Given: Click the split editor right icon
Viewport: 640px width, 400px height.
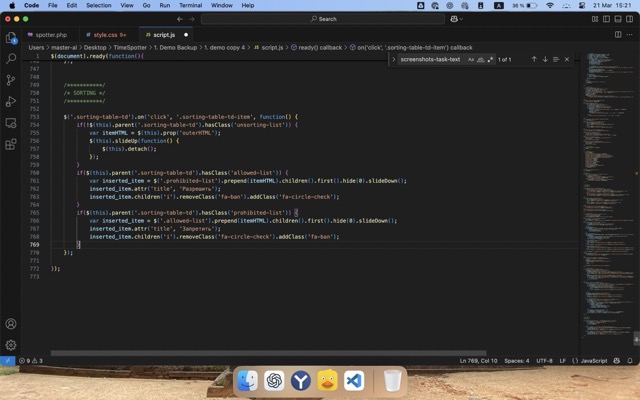Looking at the screenshot, I should 617,34.
